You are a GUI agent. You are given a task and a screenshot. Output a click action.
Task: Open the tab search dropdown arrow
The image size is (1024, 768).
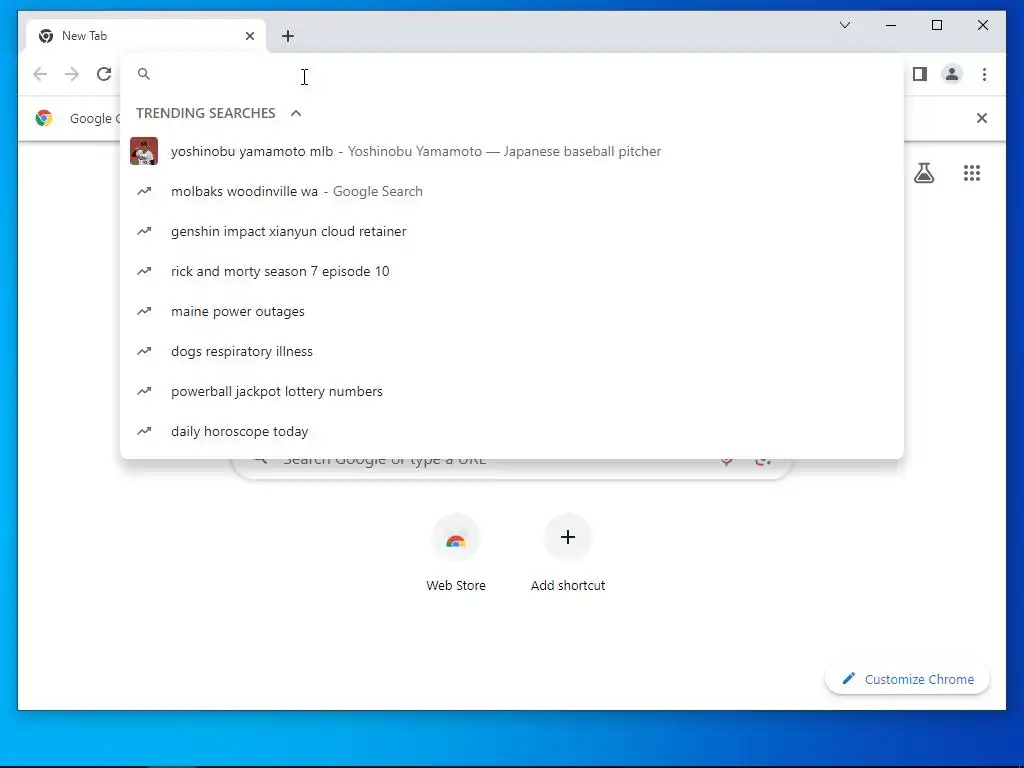coord(844,25)
